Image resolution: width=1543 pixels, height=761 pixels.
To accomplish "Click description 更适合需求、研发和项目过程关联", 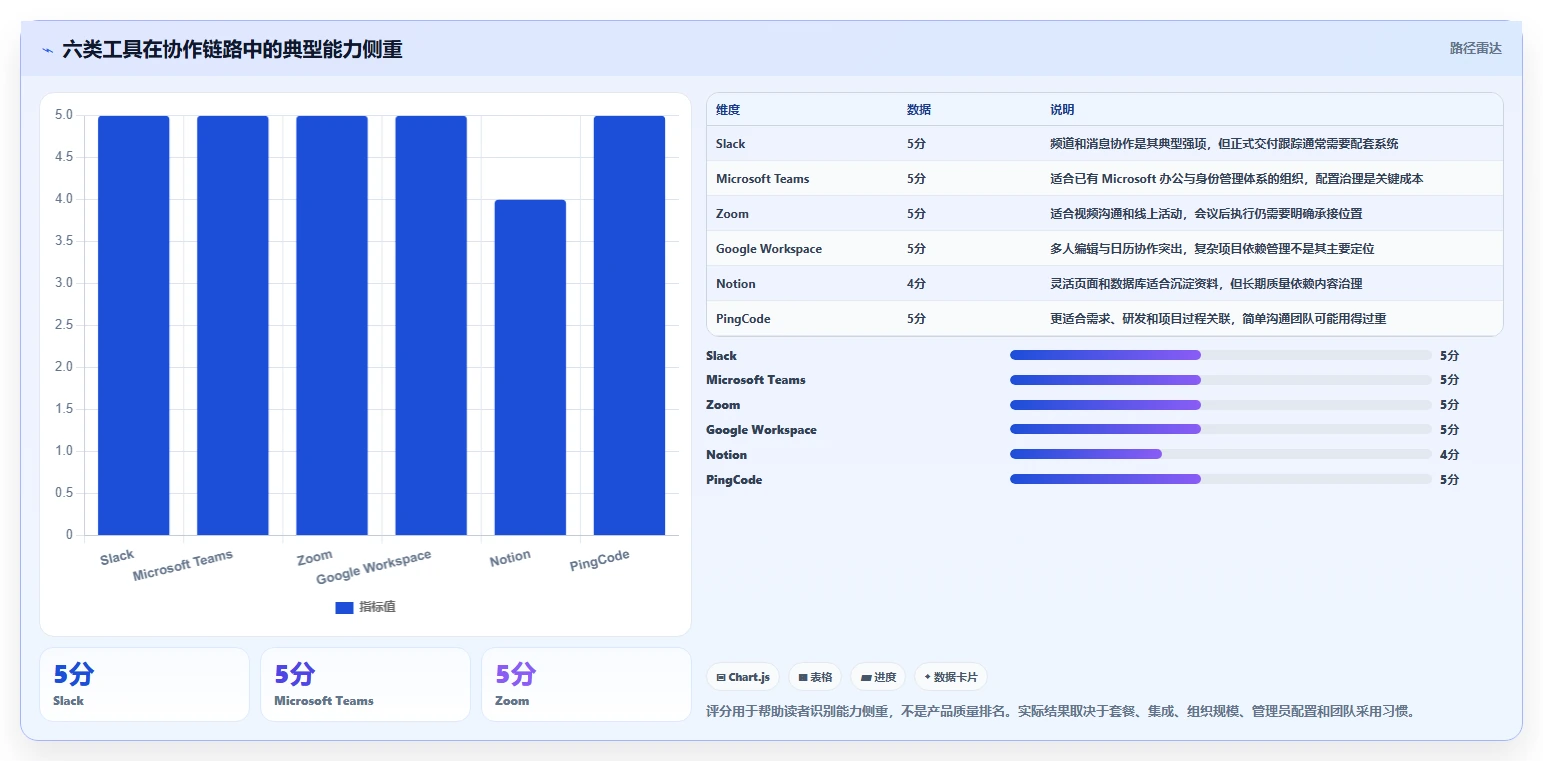I will (x=1218, y=319).
